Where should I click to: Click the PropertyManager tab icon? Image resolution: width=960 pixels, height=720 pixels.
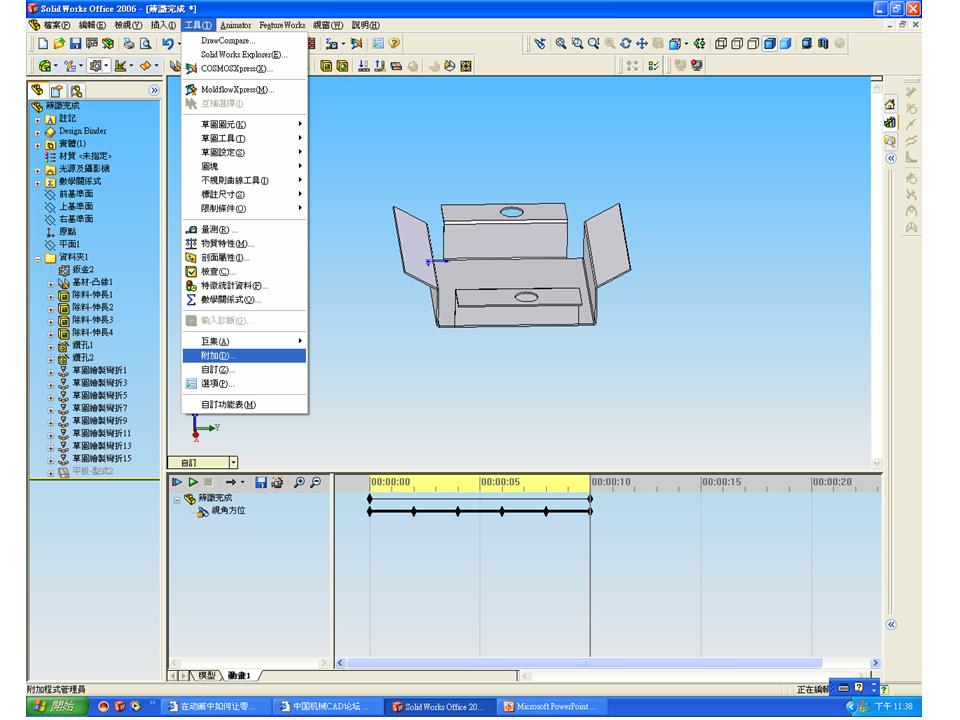click(x=57, y=91)
